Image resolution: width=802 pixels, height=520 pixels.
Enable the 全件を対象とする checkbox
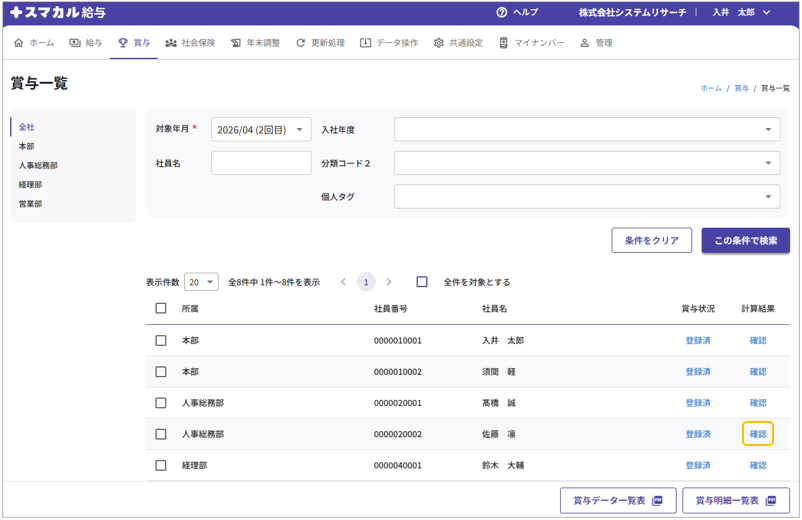point(422,282)
